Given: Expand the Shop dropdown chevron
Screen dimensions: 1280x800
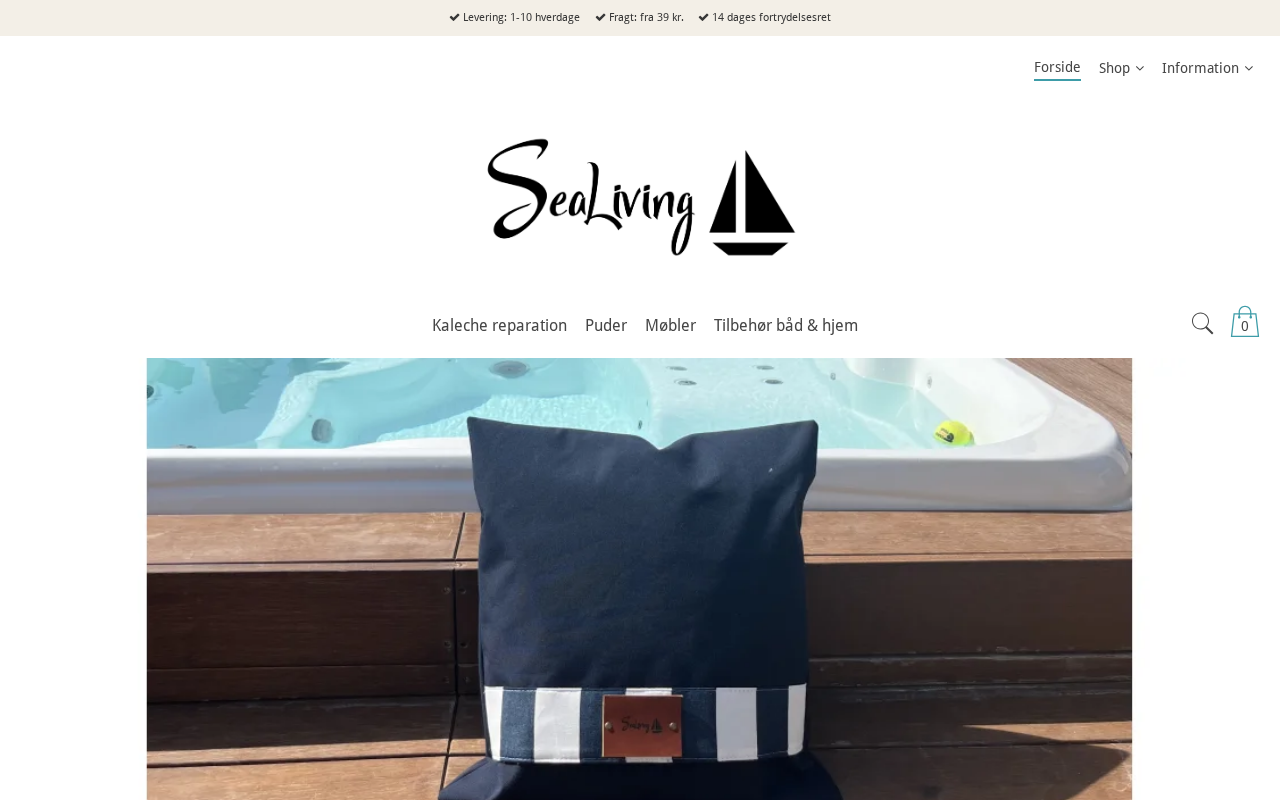Looking at the screenshot, I should 1140,68.
